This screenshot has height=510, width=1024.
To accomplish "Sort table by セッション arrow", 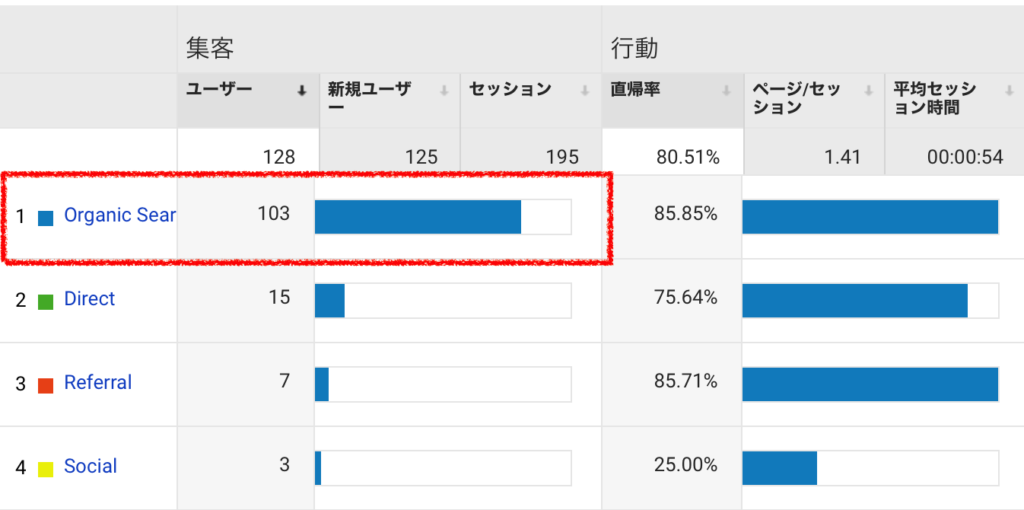I will [585, 92].
